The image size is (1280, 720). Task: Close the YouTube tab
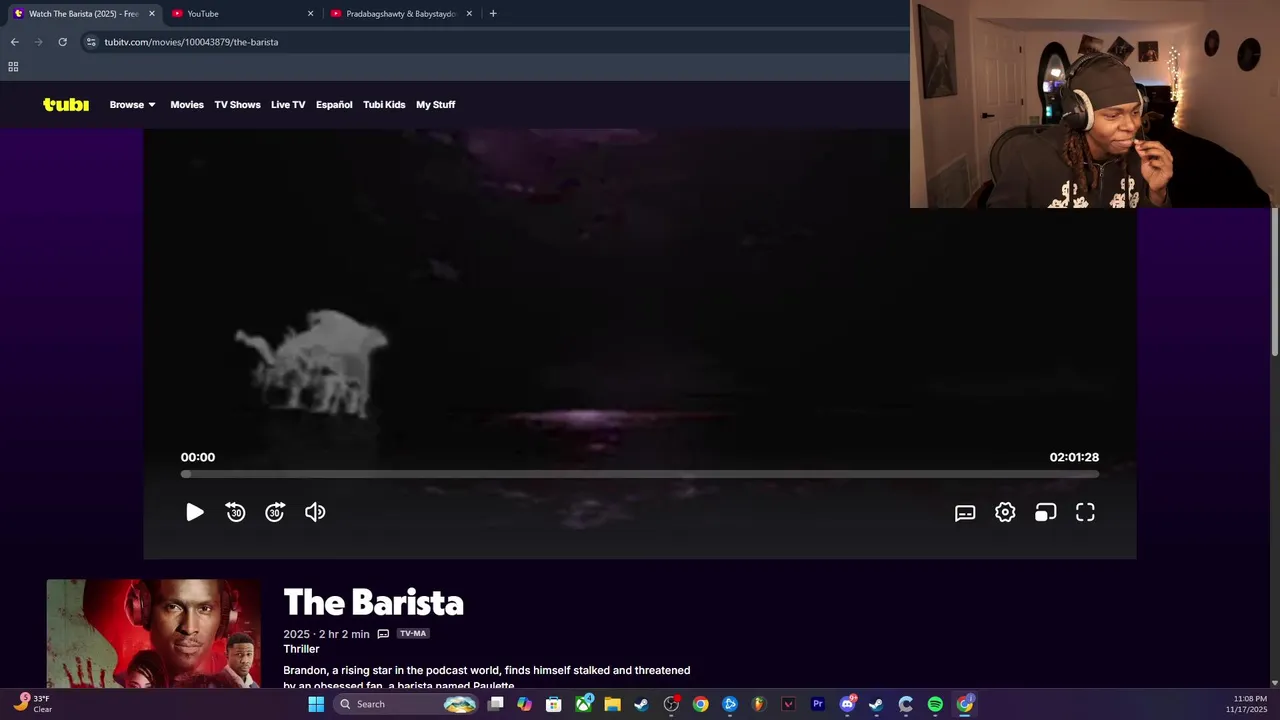click(310, 14)
